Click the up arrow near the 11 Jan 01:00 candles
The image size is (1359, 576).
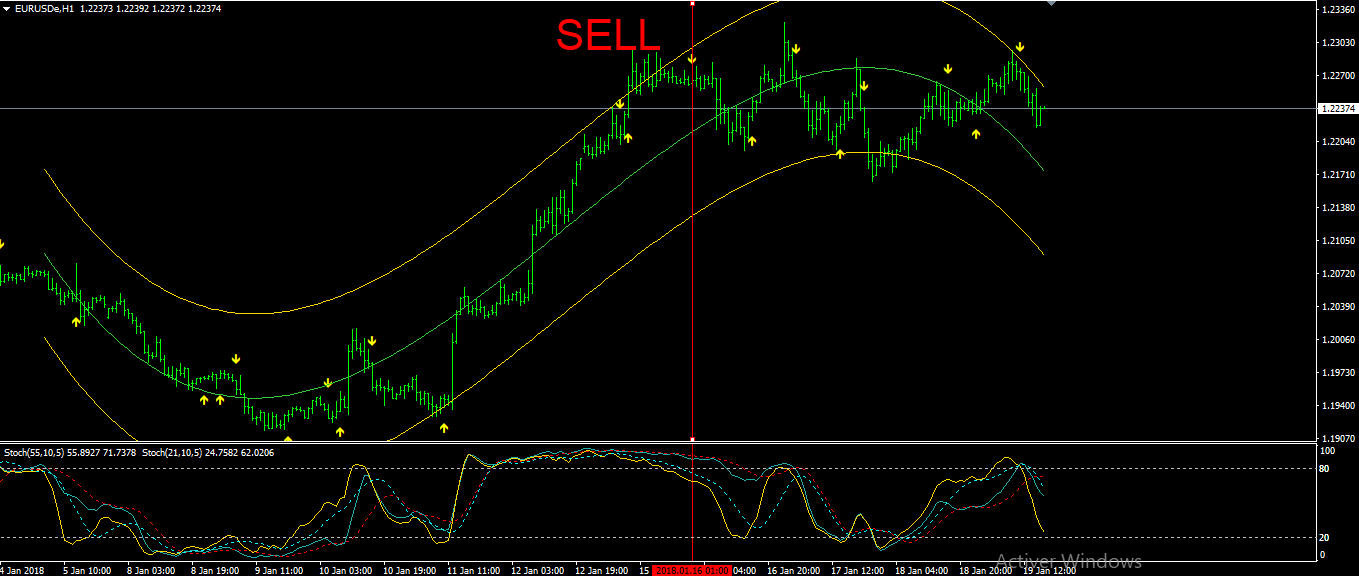(444, 427)
